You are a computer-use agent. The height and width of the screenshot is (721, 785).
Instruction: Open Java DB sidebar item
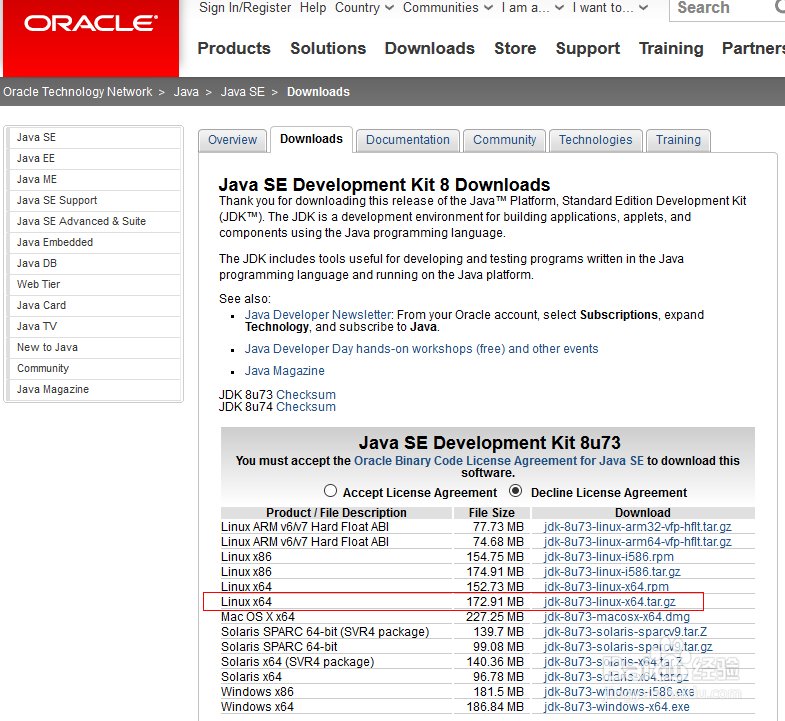tap(95, 263)
